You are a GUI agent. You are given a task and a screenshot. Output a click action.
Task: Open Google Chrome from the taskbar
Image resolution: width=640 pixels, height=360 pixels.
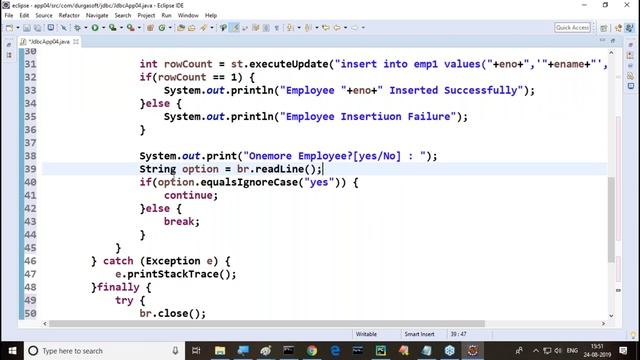pyautogui.click(x=312, y=351)
